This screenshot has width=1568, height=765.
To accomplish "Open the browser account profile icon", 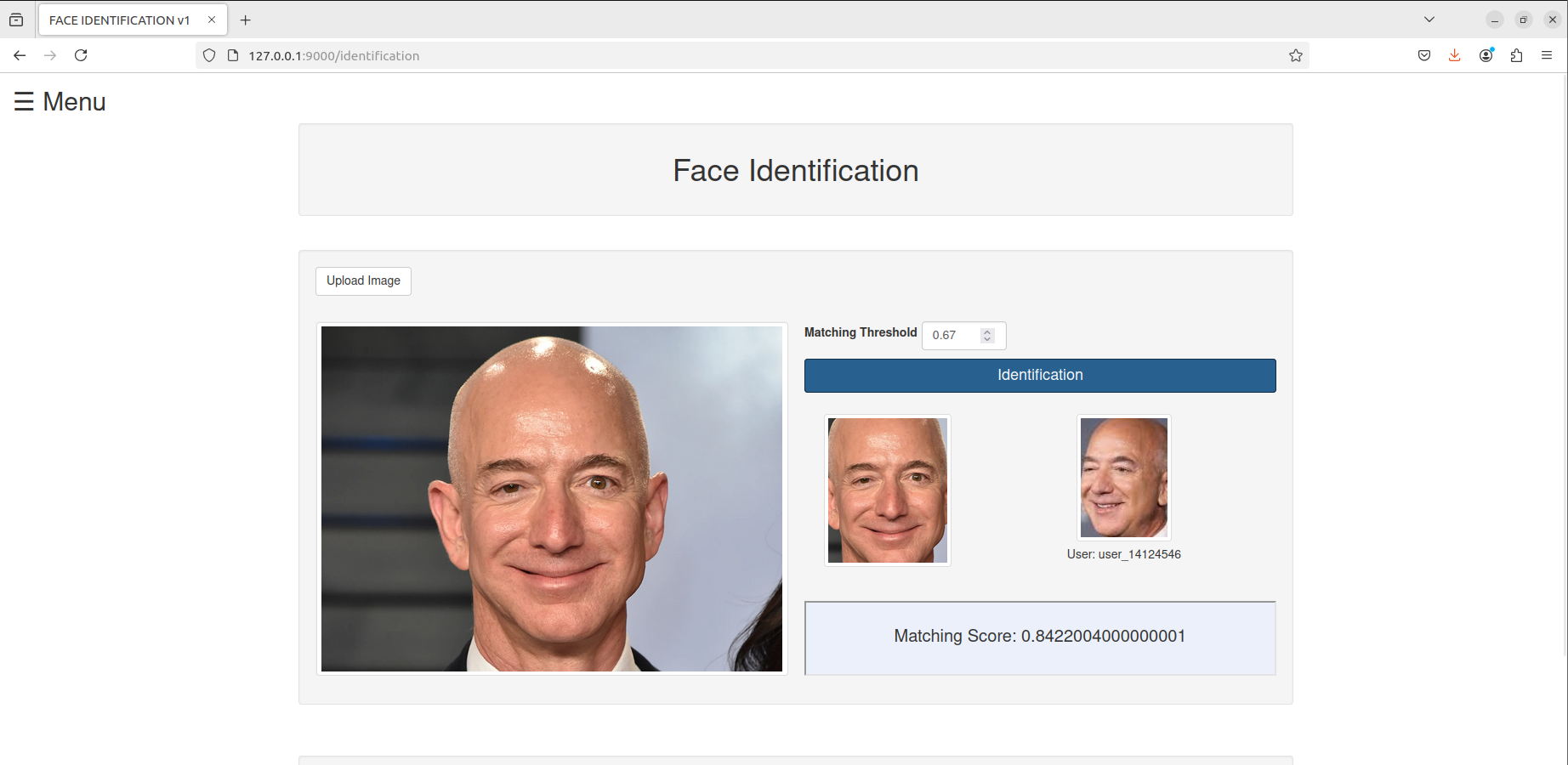I will tap(1486, 55).
